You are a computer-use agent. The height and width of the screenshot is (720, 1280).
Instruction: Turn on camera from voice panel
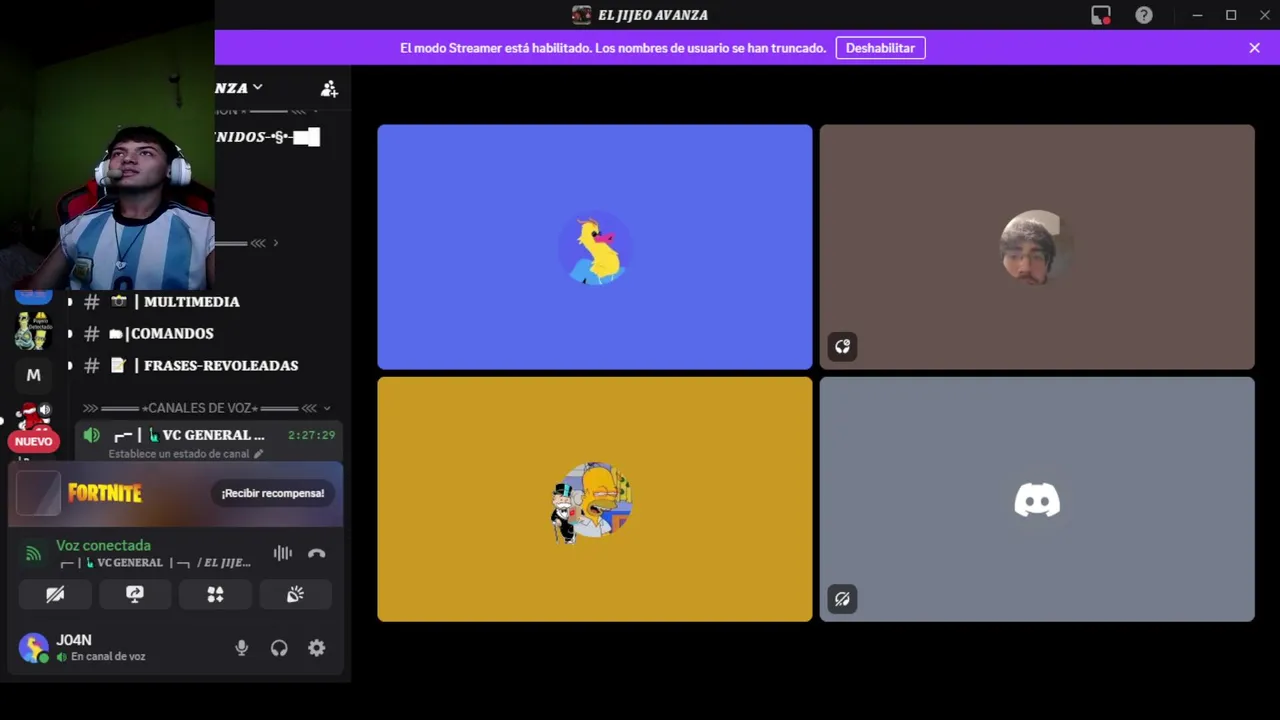tap(55, 595)
